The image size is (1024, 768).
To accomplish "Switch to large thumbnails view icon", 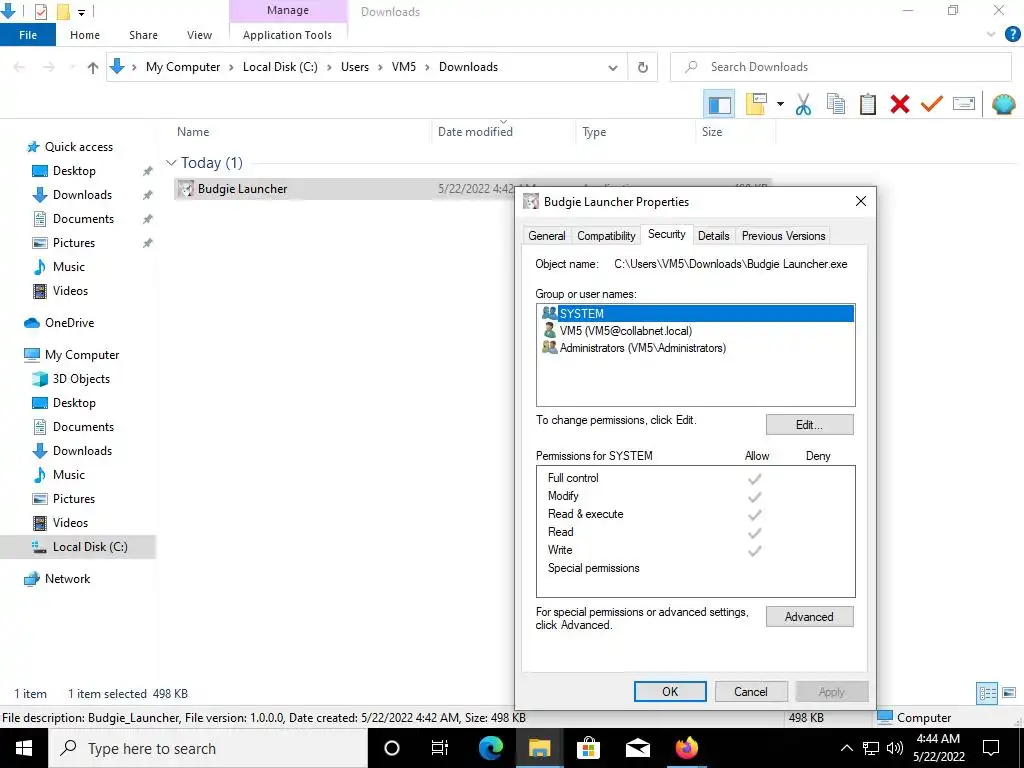I will point(1009,693).
